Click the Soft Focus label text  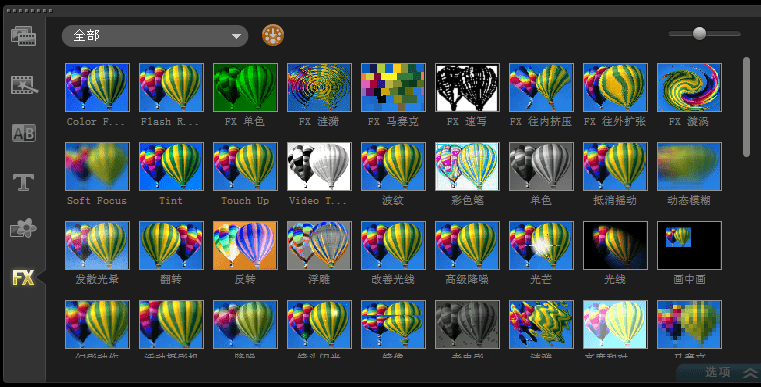(x=97, y=201)
